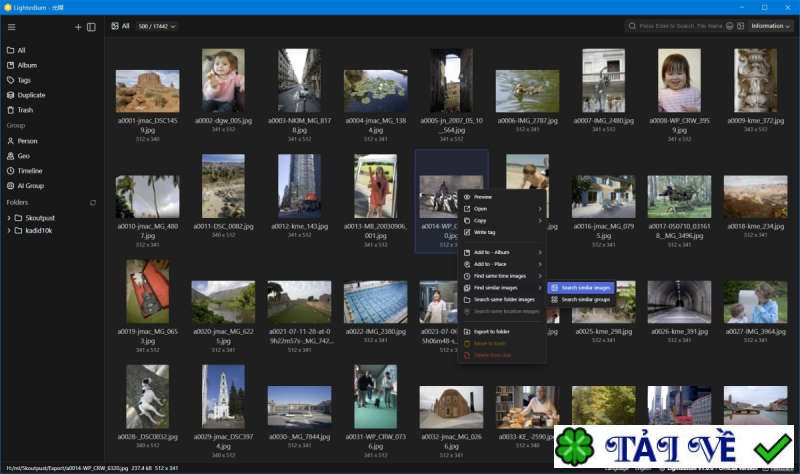Screen dimensions: 800x474
Task: Open the Information dropdown
Action: [x=772, y=26]
